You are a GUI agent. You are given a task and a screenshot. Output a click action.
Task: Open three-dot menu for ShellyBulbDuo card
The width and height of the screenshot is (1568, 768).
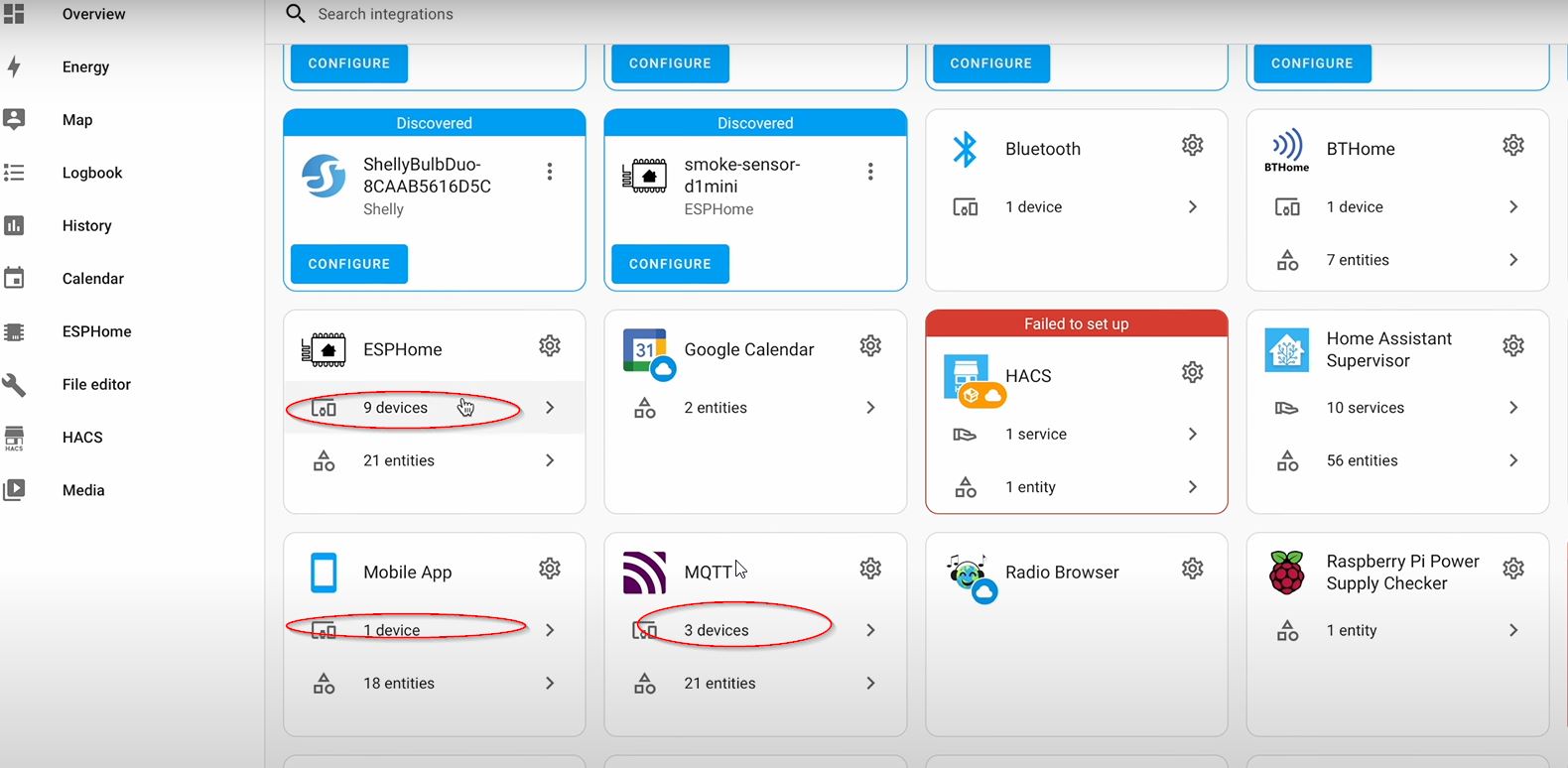pyautogui.click(x=550, y=172)
